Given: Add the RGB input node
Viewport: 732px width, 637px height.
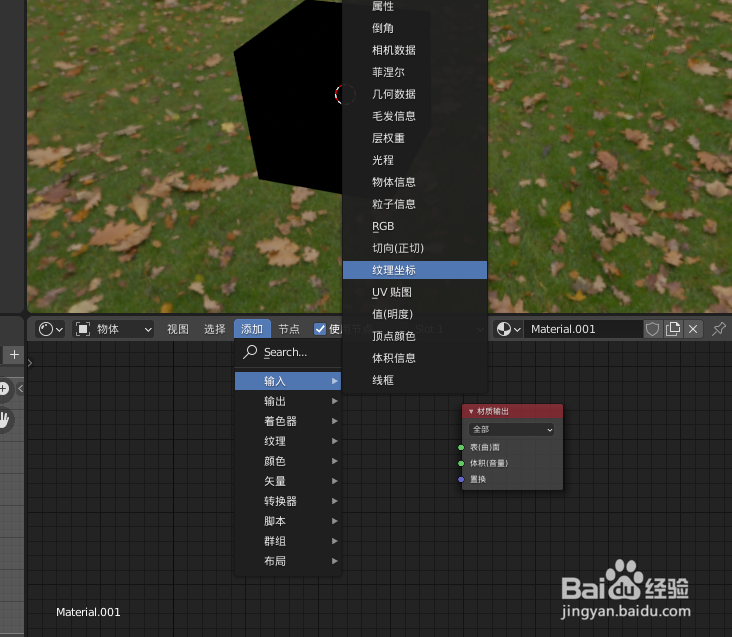Looking at the screenshot, I should coord(415,226).
